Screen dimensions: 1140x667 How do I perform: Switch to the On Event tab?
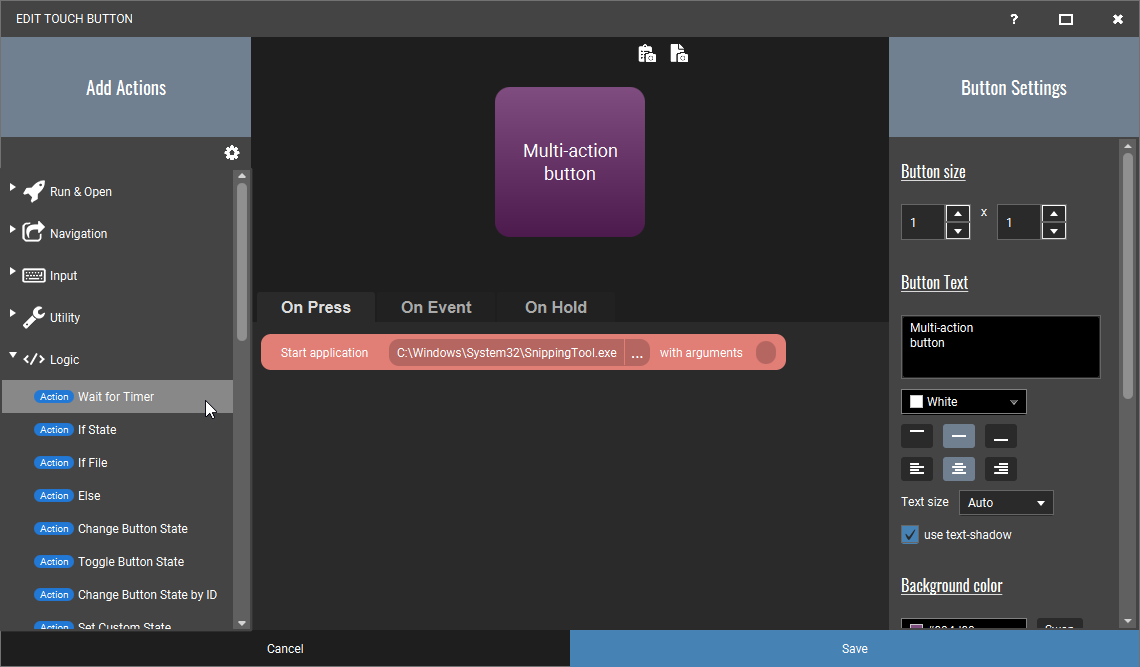tap(436, 307)
